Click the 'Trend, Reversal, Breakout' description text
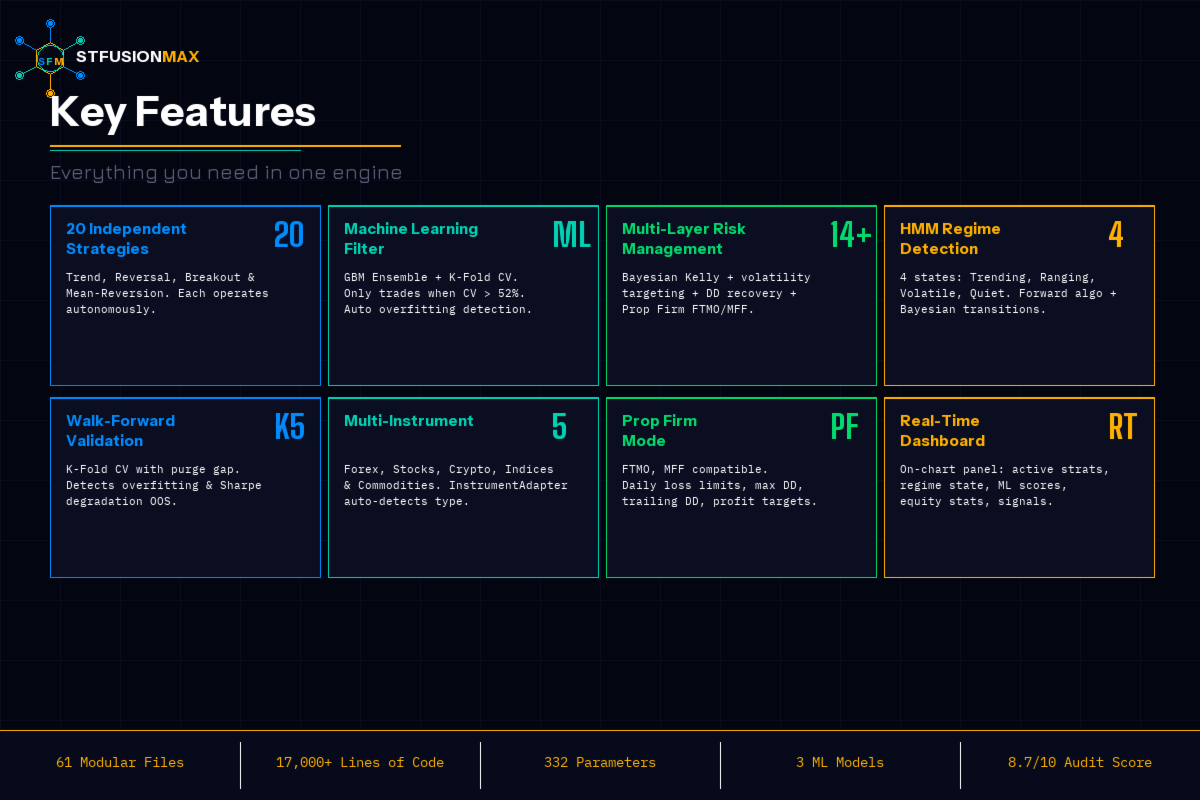Viewport: 1200px width, 800px height. point(167,293)
